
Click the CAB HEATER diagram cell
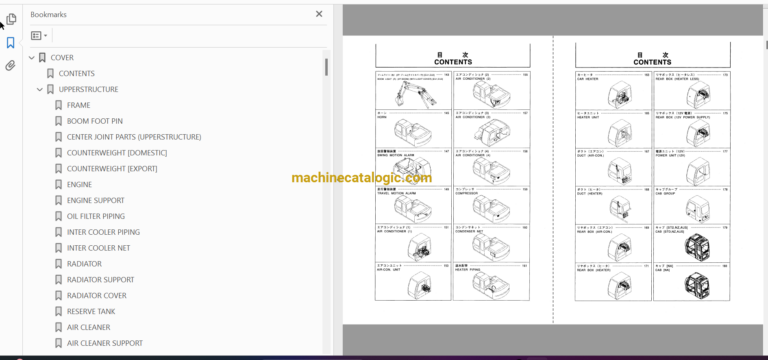(x=614, y=91)
